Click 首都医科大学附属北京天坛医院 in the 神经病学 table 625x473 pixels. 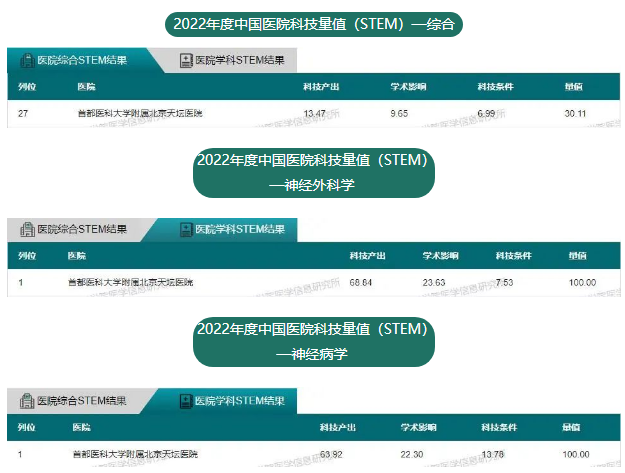(x=135, y=454)
